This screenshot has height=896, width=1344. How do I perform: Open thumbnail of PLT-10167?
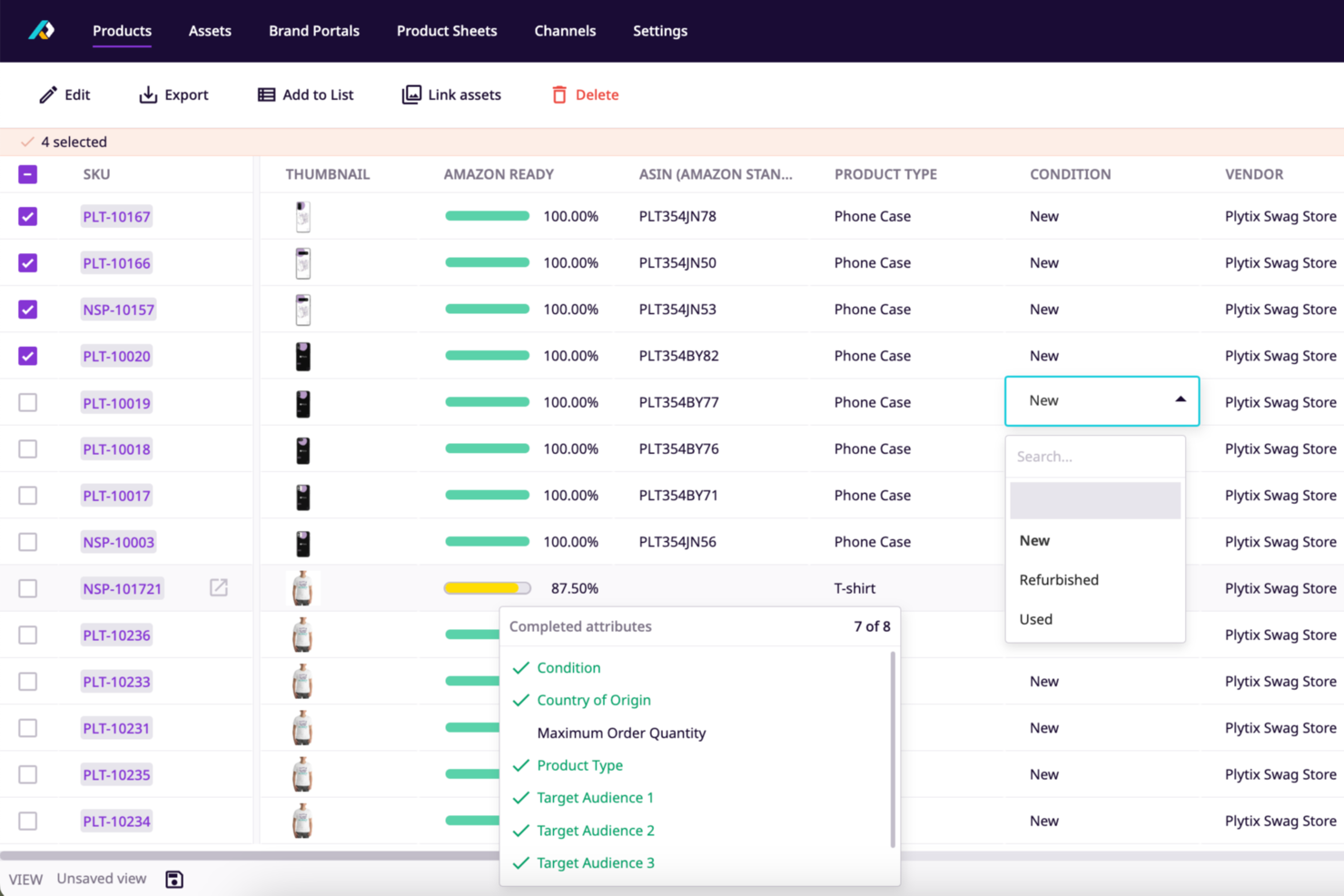point(303,216)
